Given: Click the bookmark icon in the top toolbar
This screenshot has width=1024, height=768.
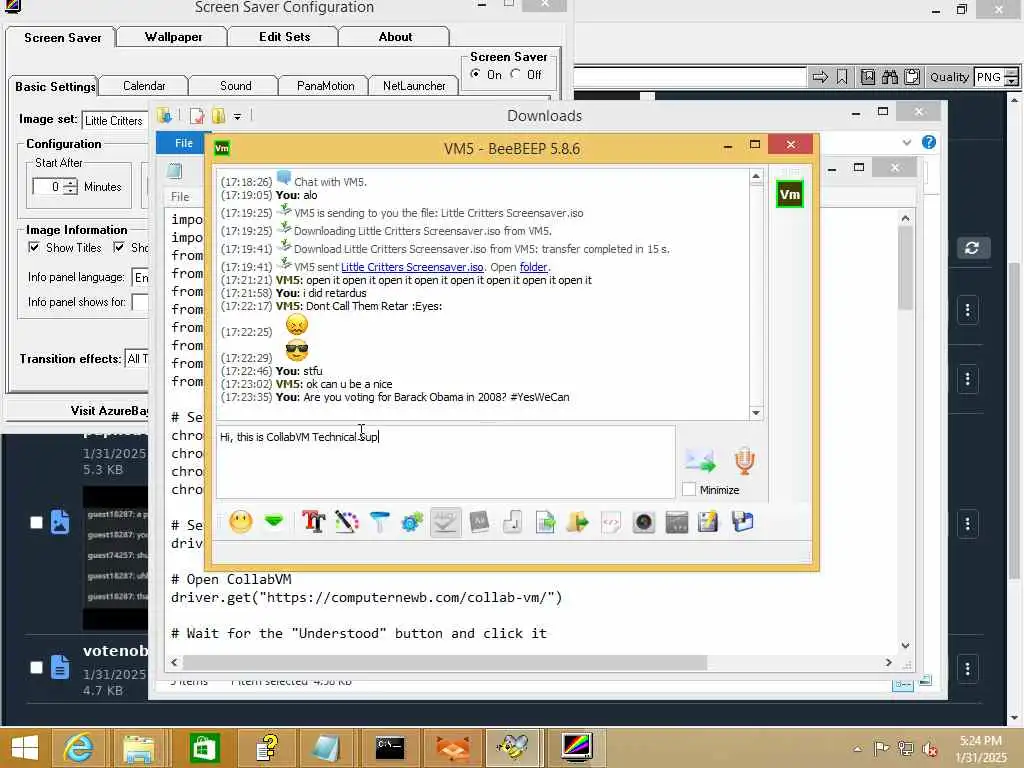Looking at the screenshot, I should click(842, 77).
